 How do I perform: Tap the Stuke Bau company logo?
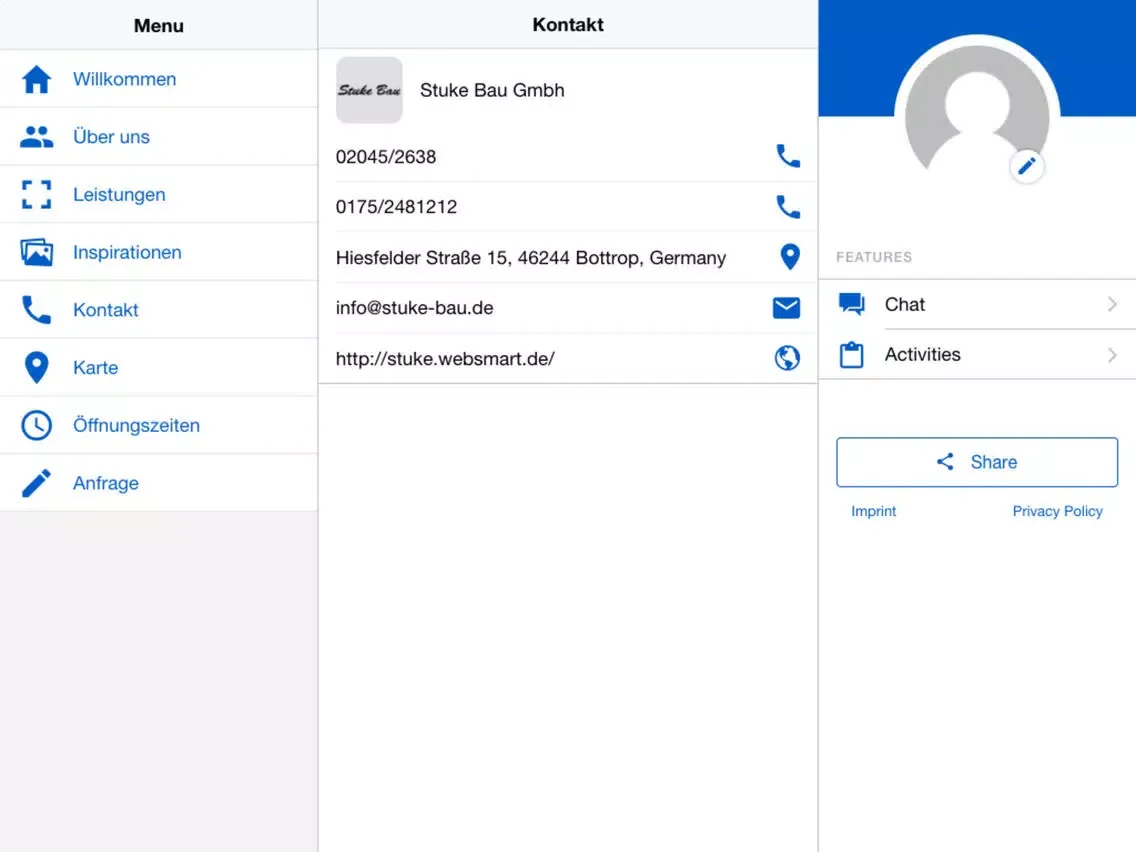click(x=369, y=90)
